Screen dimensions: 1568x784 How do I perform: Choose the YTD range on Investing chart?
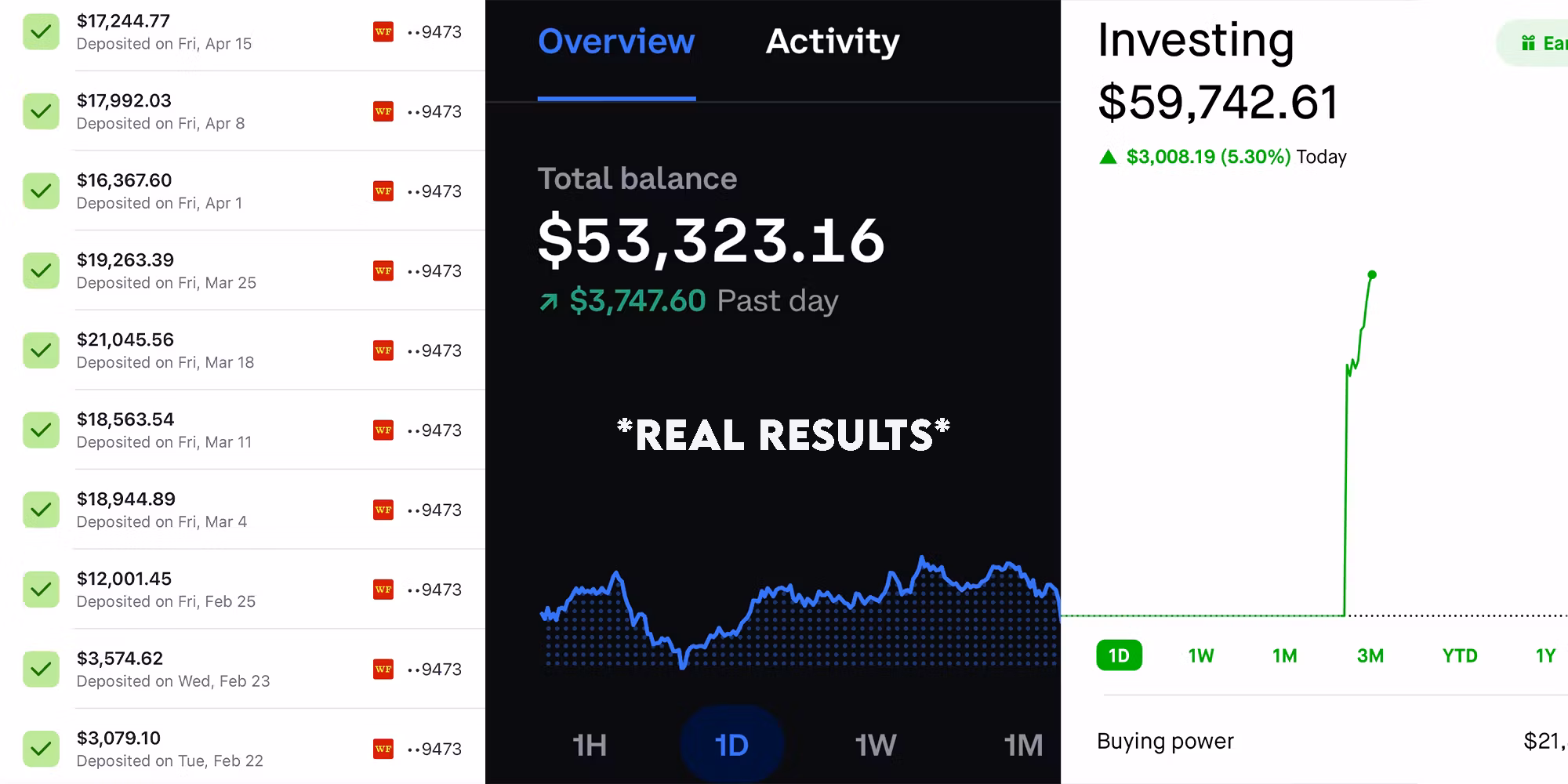1459,656
